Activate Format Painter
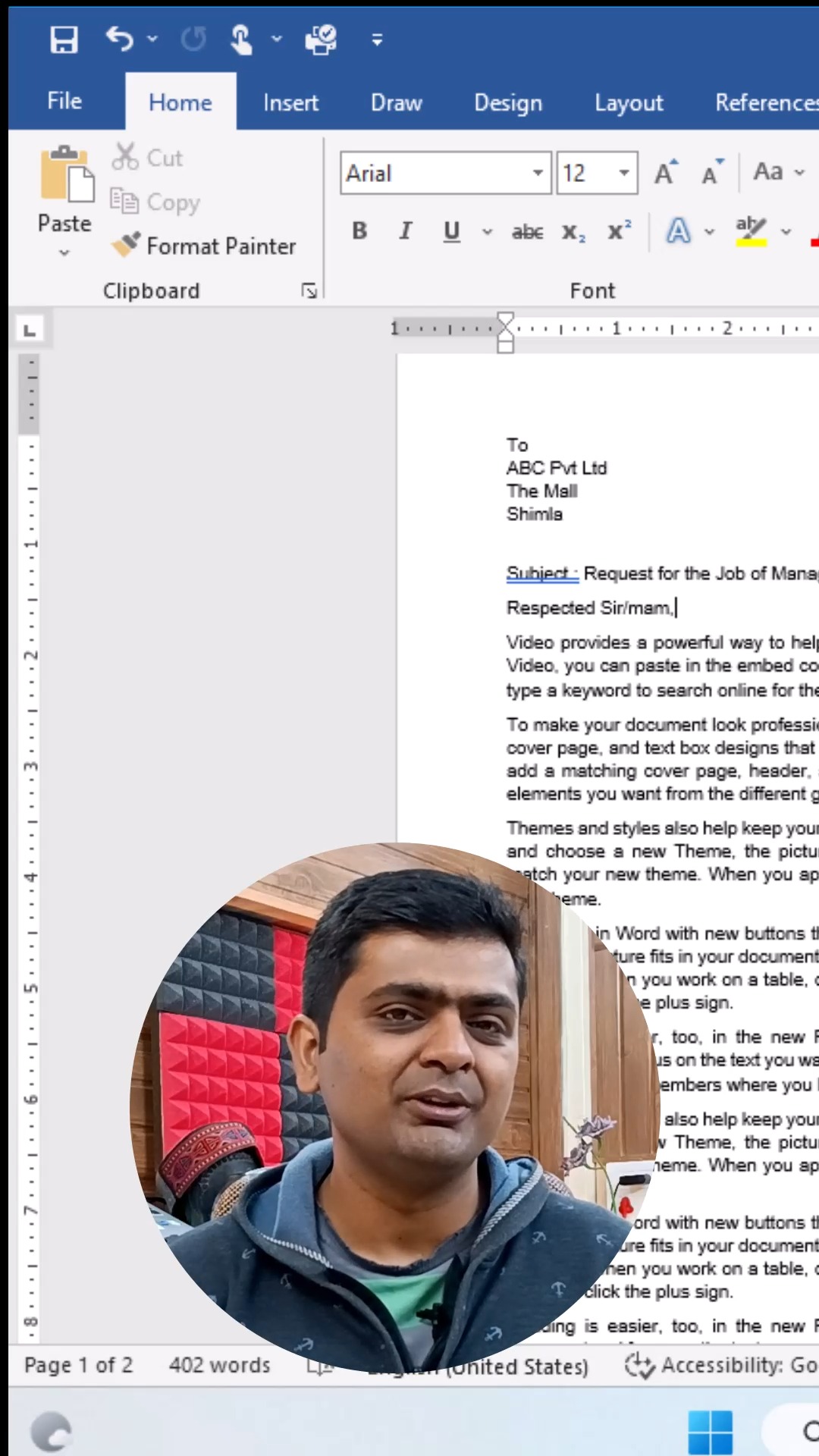The image size is (819, 1456). point(203,246)
